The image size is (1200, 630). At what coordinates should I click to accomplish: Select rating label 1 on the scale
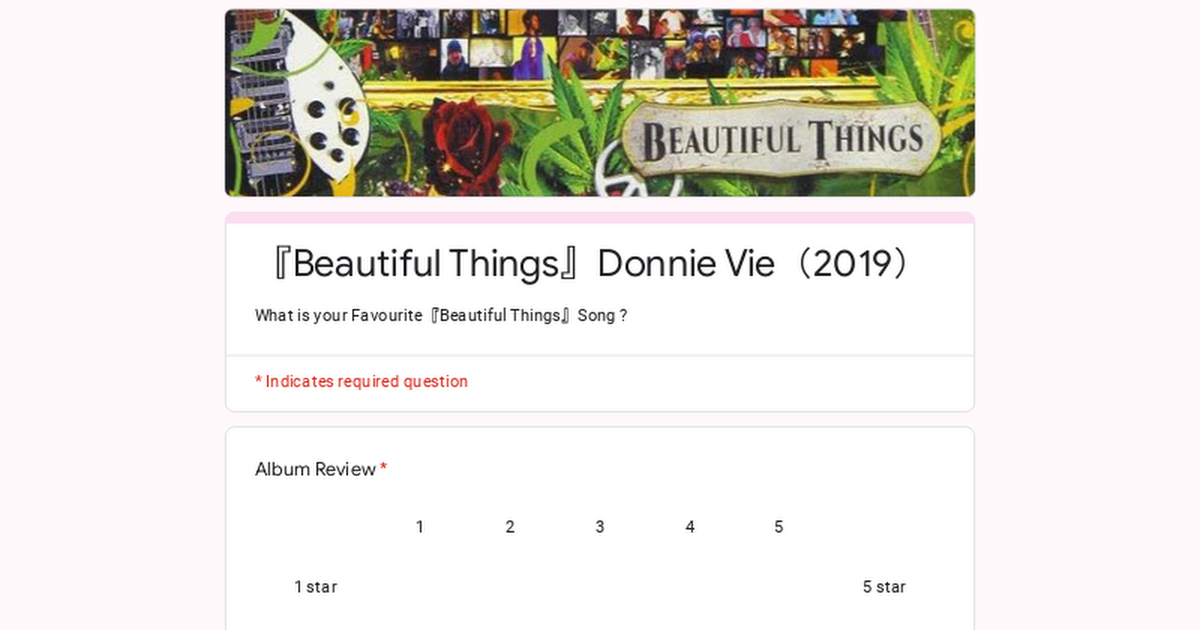click(420, 527)
